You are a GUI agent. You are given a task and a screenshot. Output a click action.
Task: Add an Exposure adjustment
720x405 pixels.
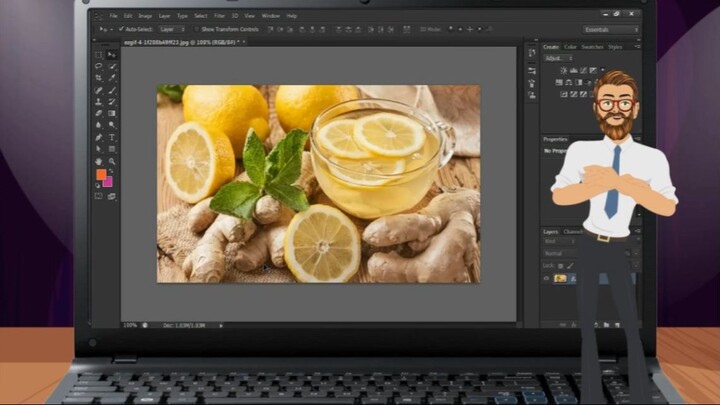(x=593, y=70)
